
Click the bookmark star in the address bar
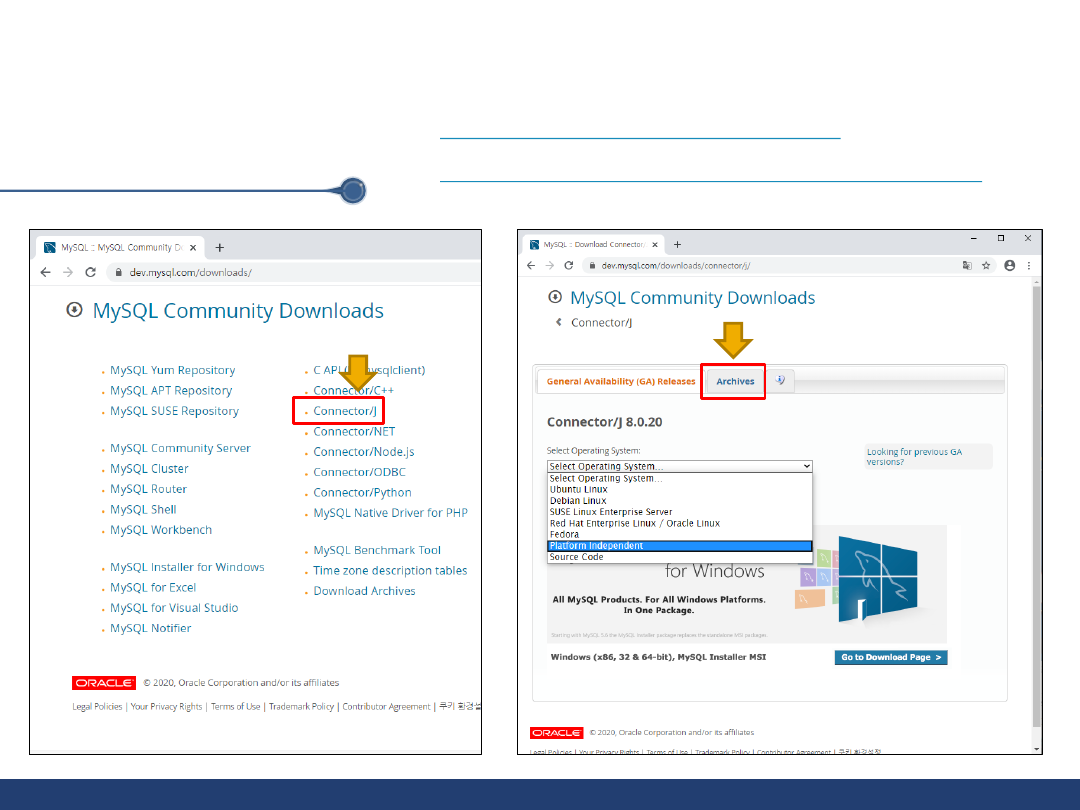coord(986,266)
